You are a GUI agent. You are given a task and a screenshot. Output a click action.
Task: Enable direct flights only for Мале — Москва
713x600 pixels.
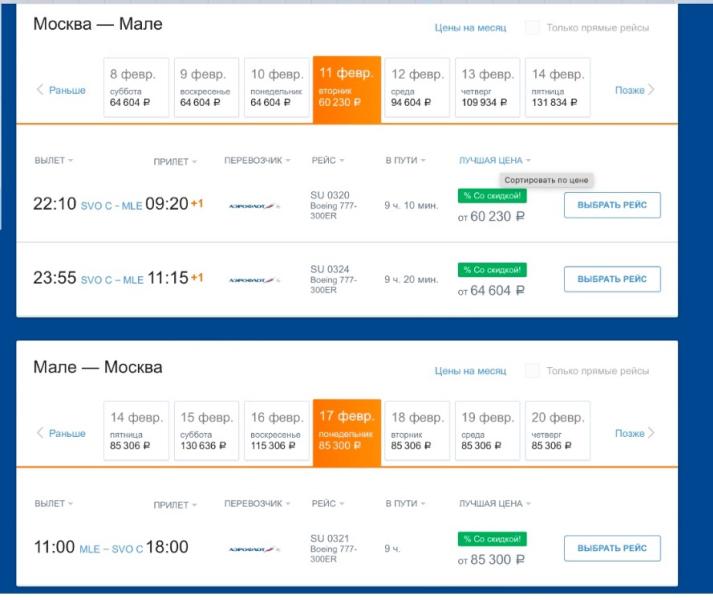533,371
